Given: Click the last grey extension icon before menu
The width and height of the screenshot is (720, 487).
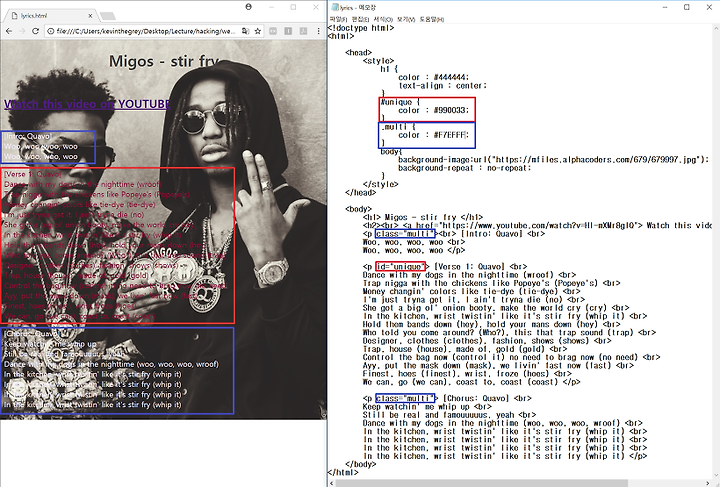Looking at the screenshot, I should (x=304, y=31).
